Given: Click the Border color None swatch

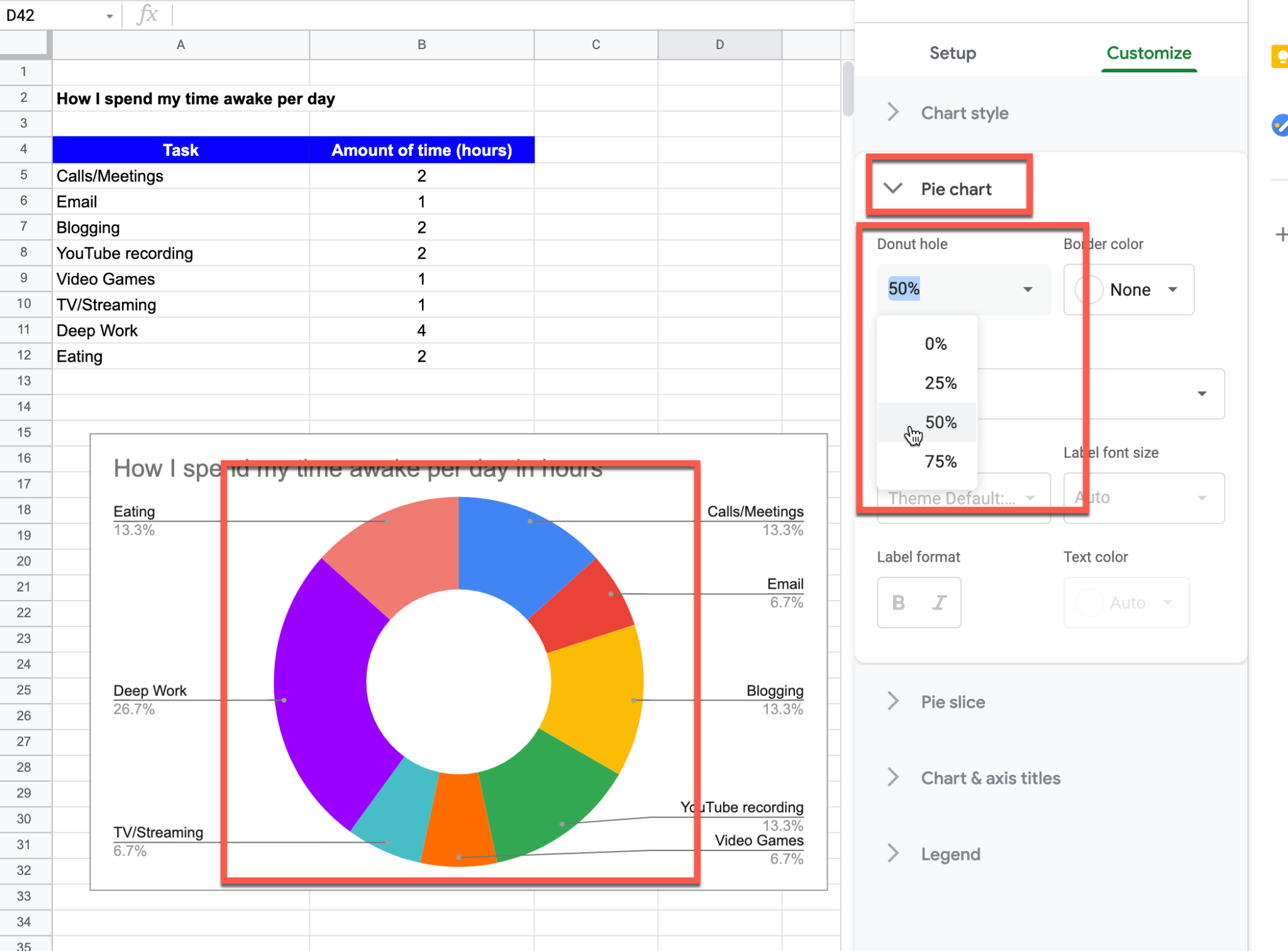Looking at the screenshot, I should [x=1089, y=289].
